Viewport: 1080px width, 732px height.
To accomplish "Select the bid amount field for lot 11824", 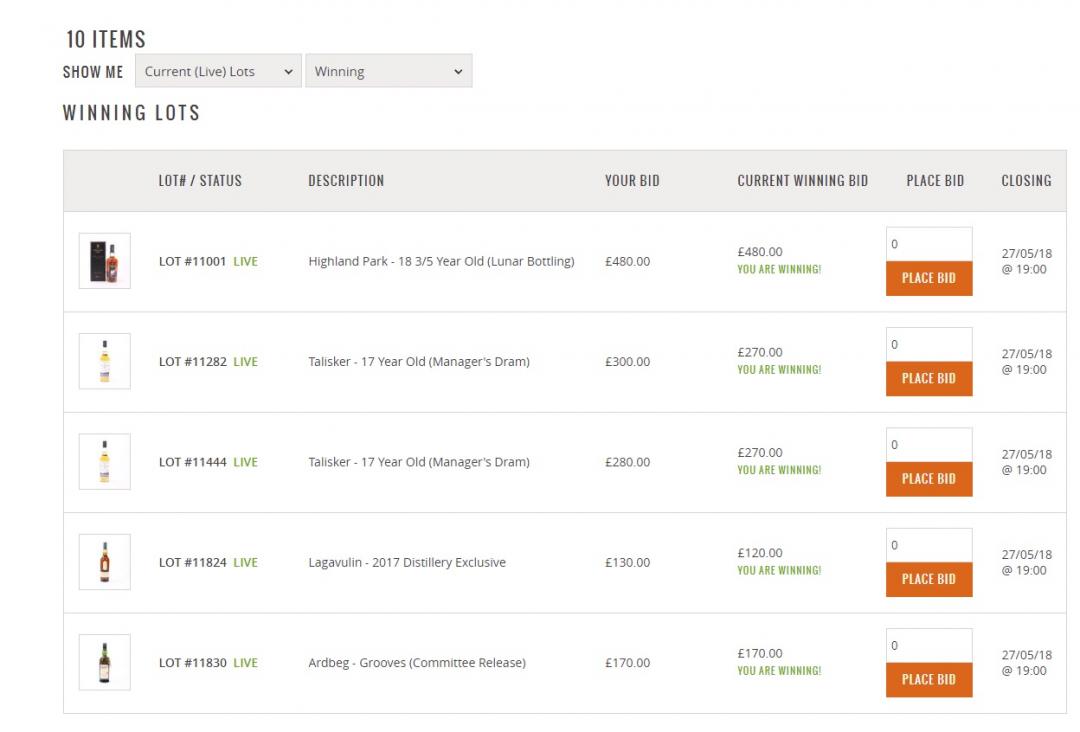I will (928, 545).
